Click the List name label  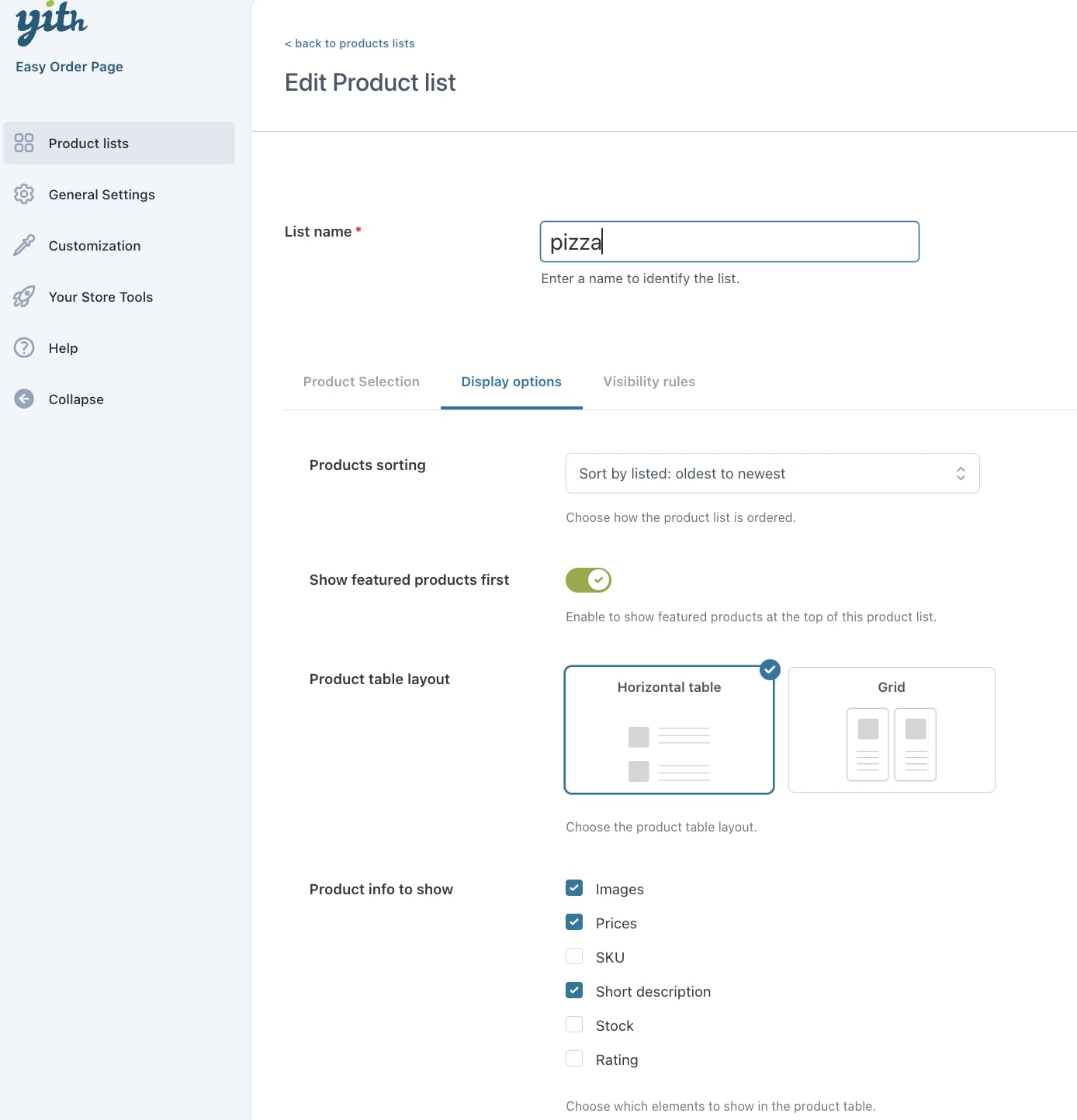pos(318,231)
